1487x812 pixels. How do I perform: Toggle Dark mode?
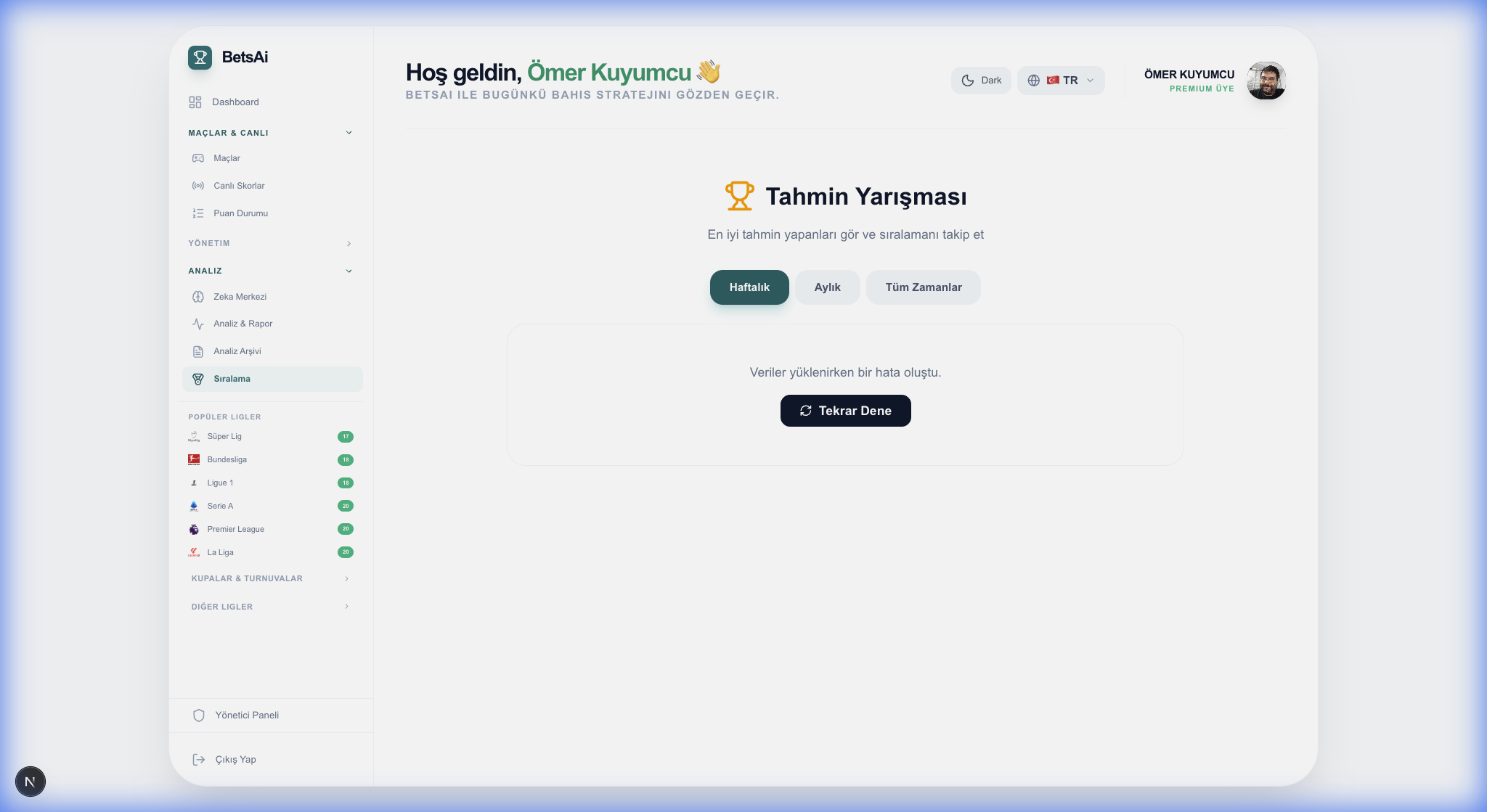[x=982, y=81]
